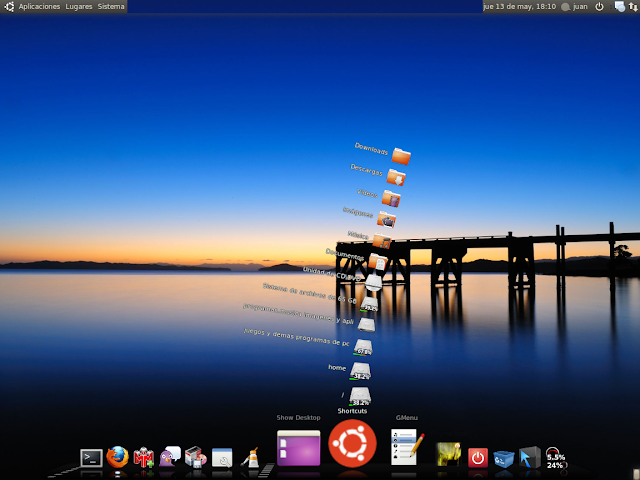This screenshot has width=640, height=480.
Task: Click the clock 'jue 13 de may, 18:10'
Action: point(519,7)
